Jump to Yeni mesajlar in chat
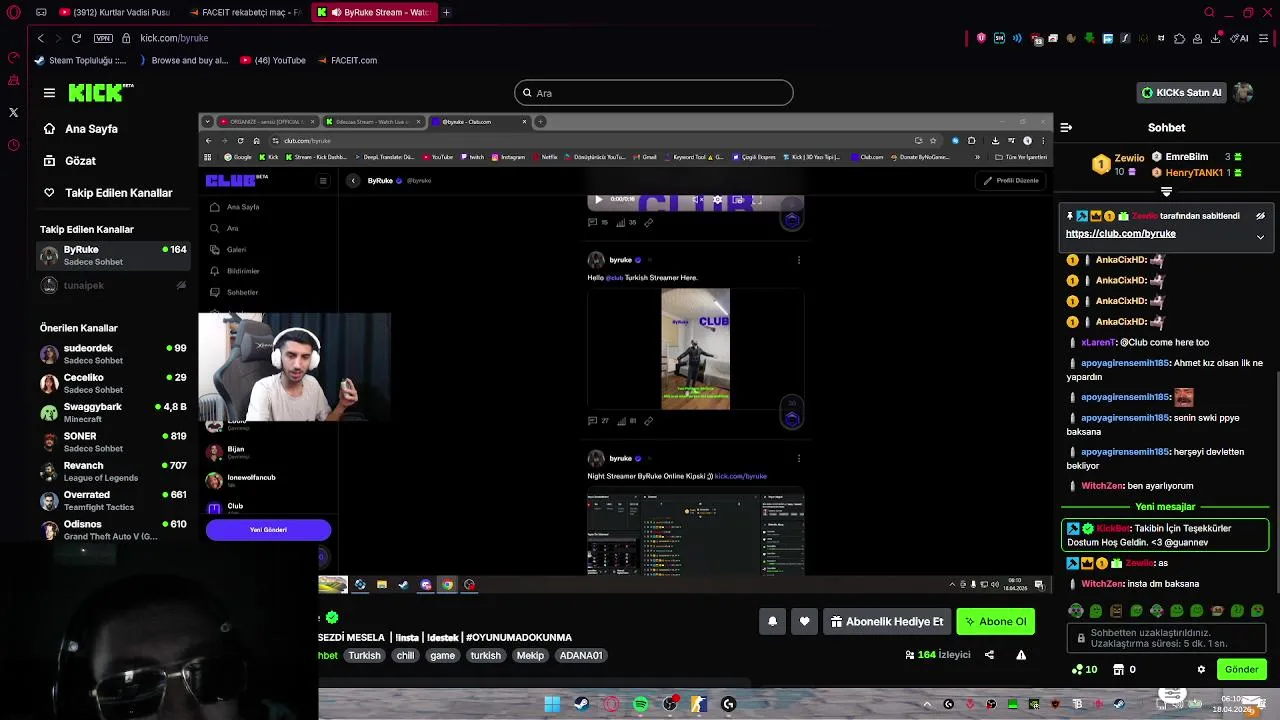 tap(1165, 507)
